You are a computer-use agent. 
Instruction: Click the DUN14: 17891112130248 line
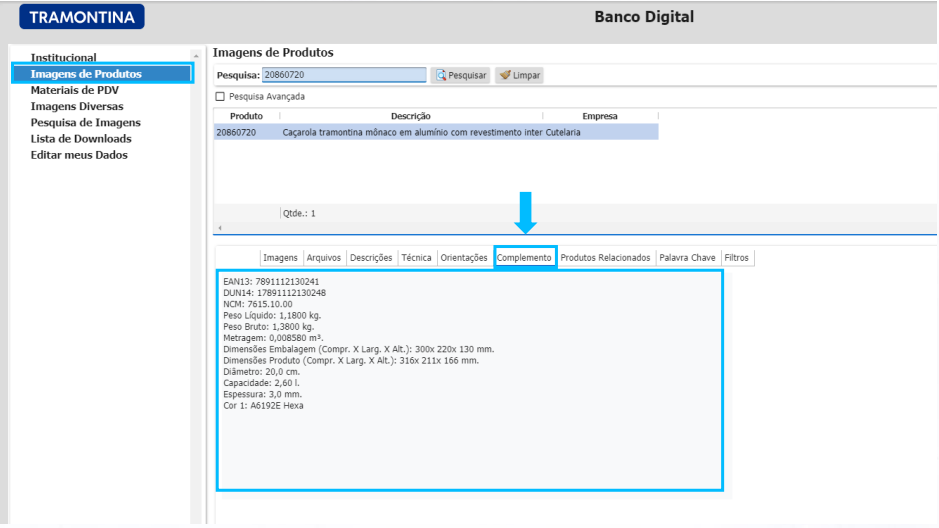point(274,293)
